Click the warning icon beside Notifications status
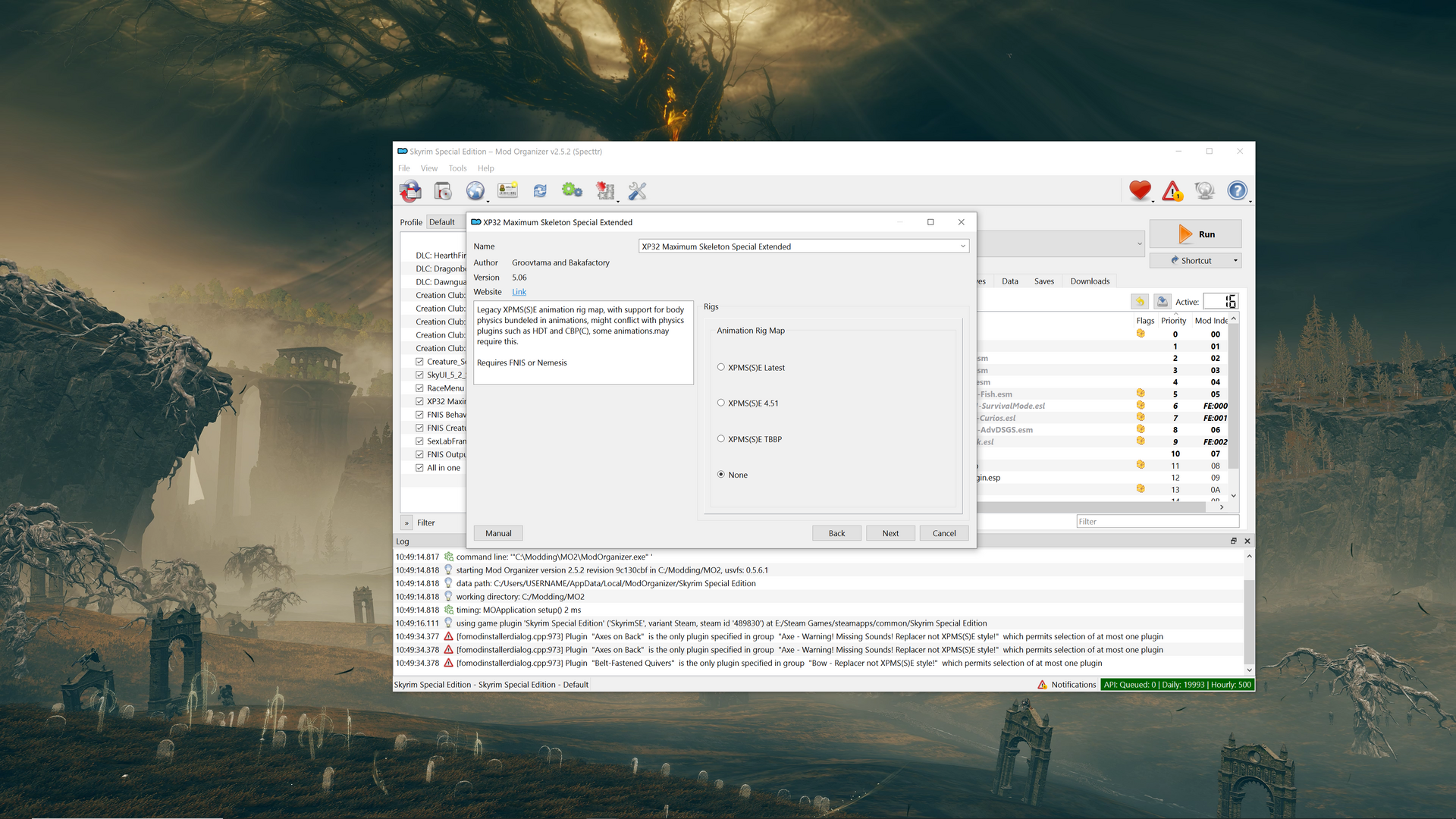 click(x=1042, y=685)
